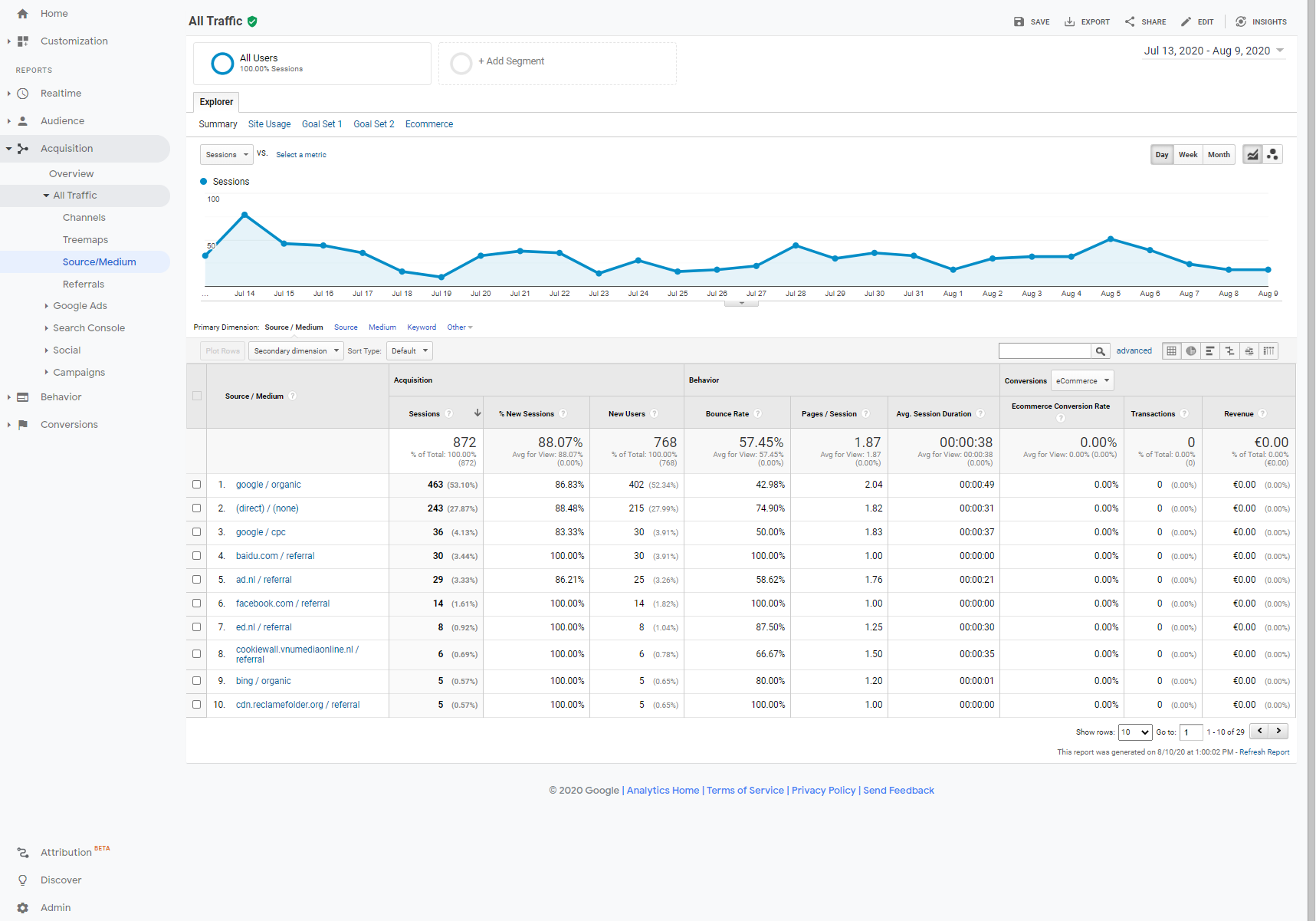This screenshot has width=1316, height=921.
Task: Check the google / organic row checkbox
Action: [197, 485]
